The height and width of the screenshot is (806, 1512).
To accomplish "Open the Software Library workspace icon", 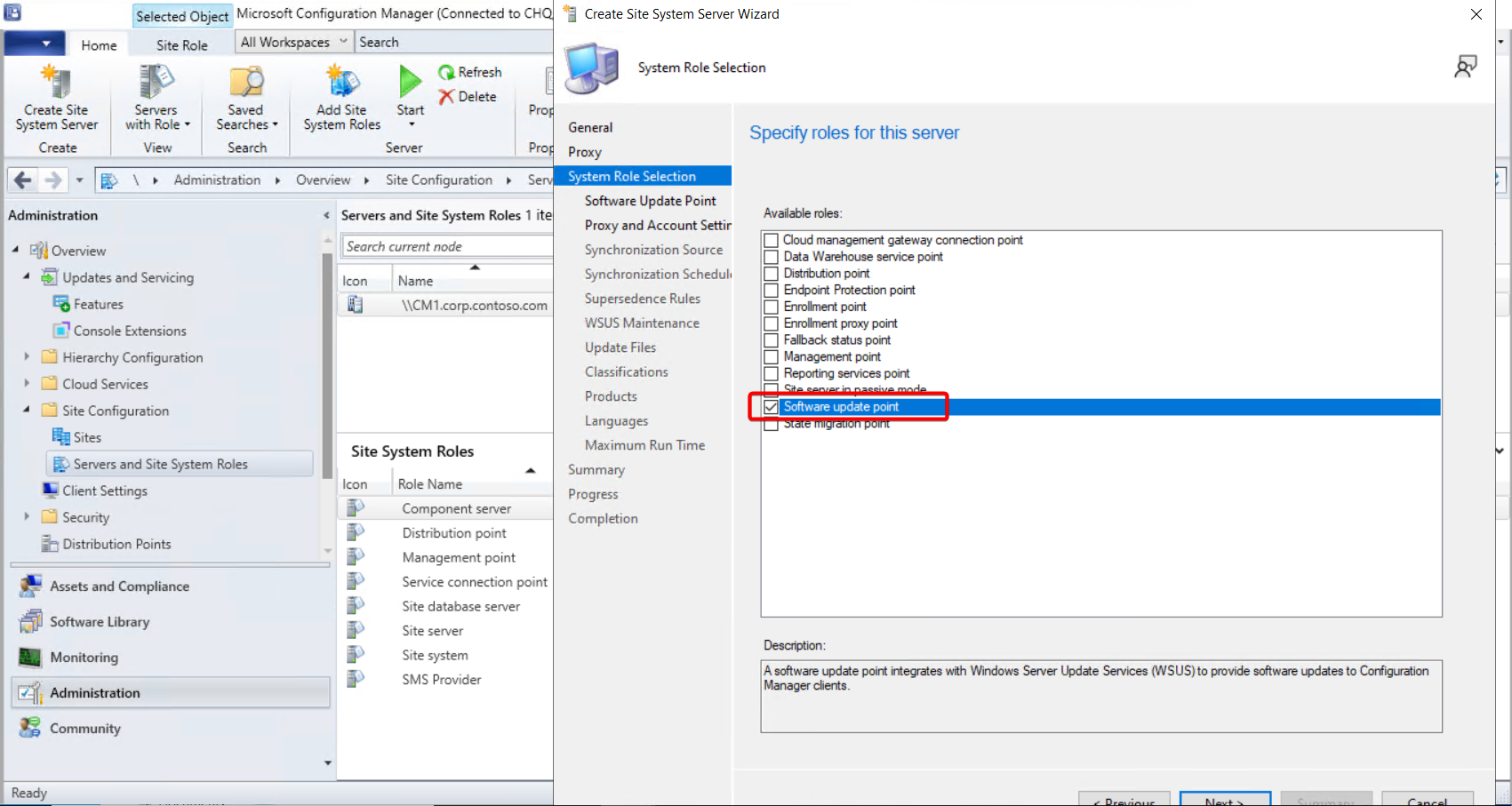I will coord(31,621).
